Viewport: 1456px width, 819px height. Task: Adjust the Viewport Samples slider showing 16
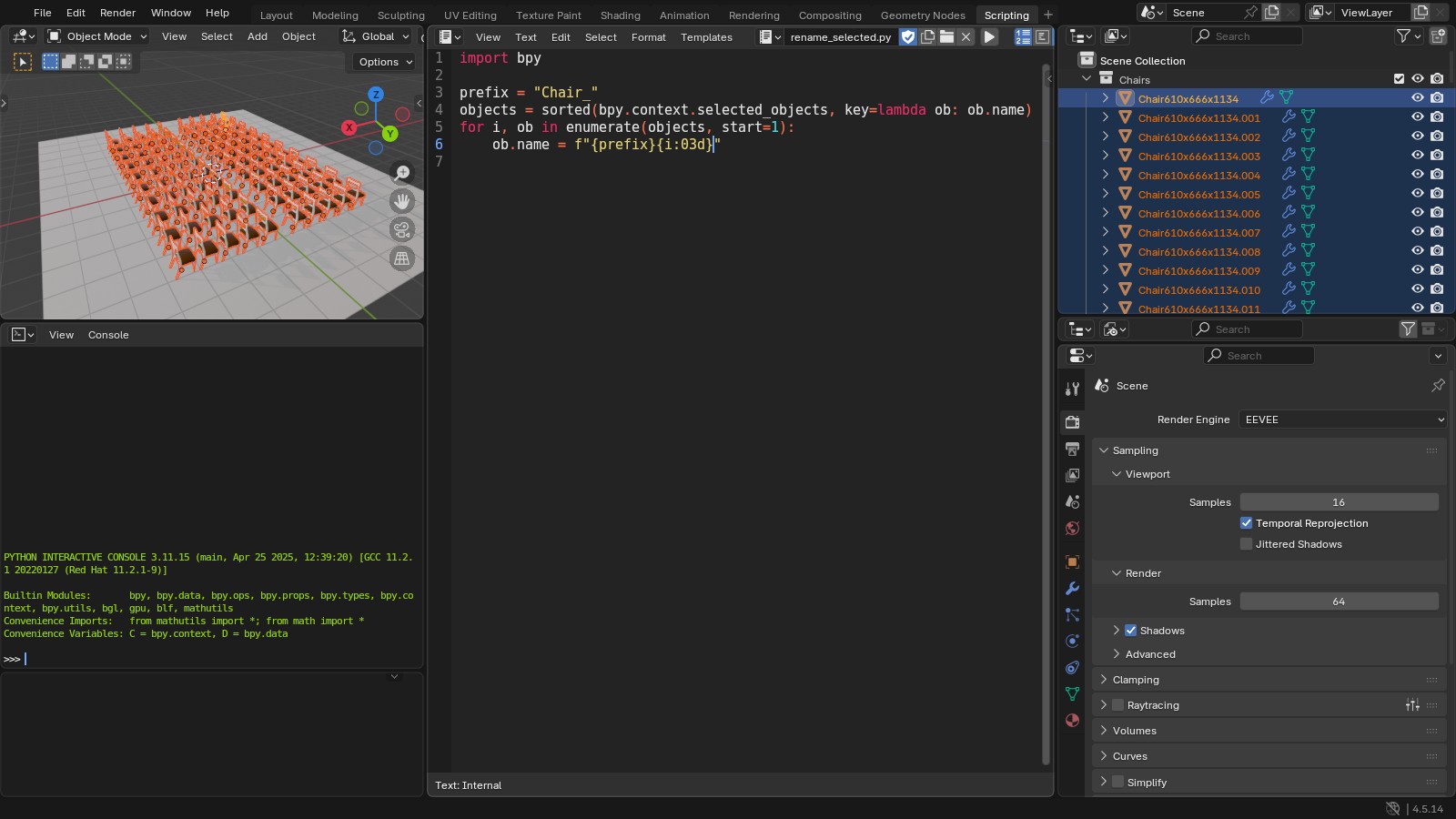pos(1339,502)
